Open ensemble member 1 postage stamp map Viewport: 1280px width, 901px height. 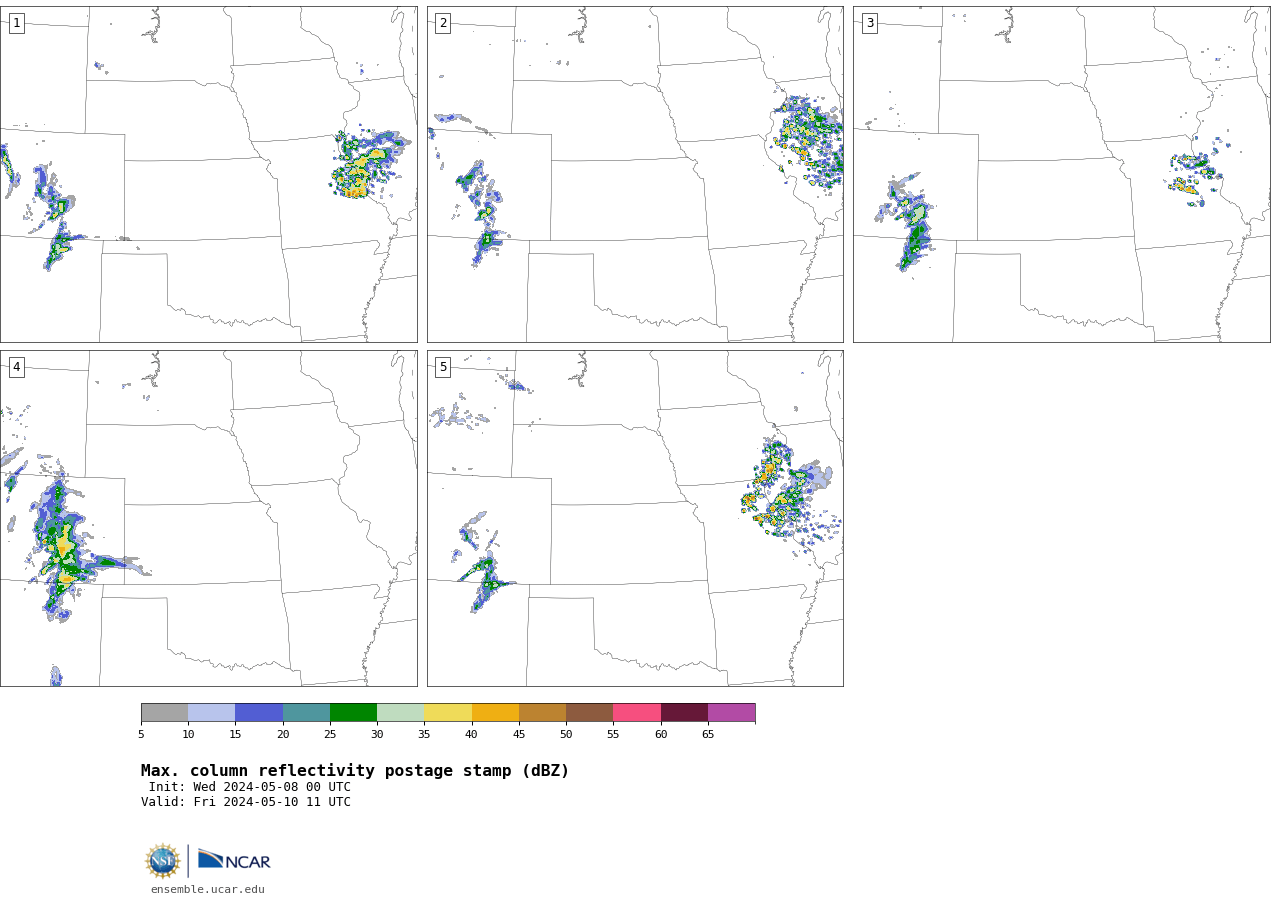[x=208, y=174]
